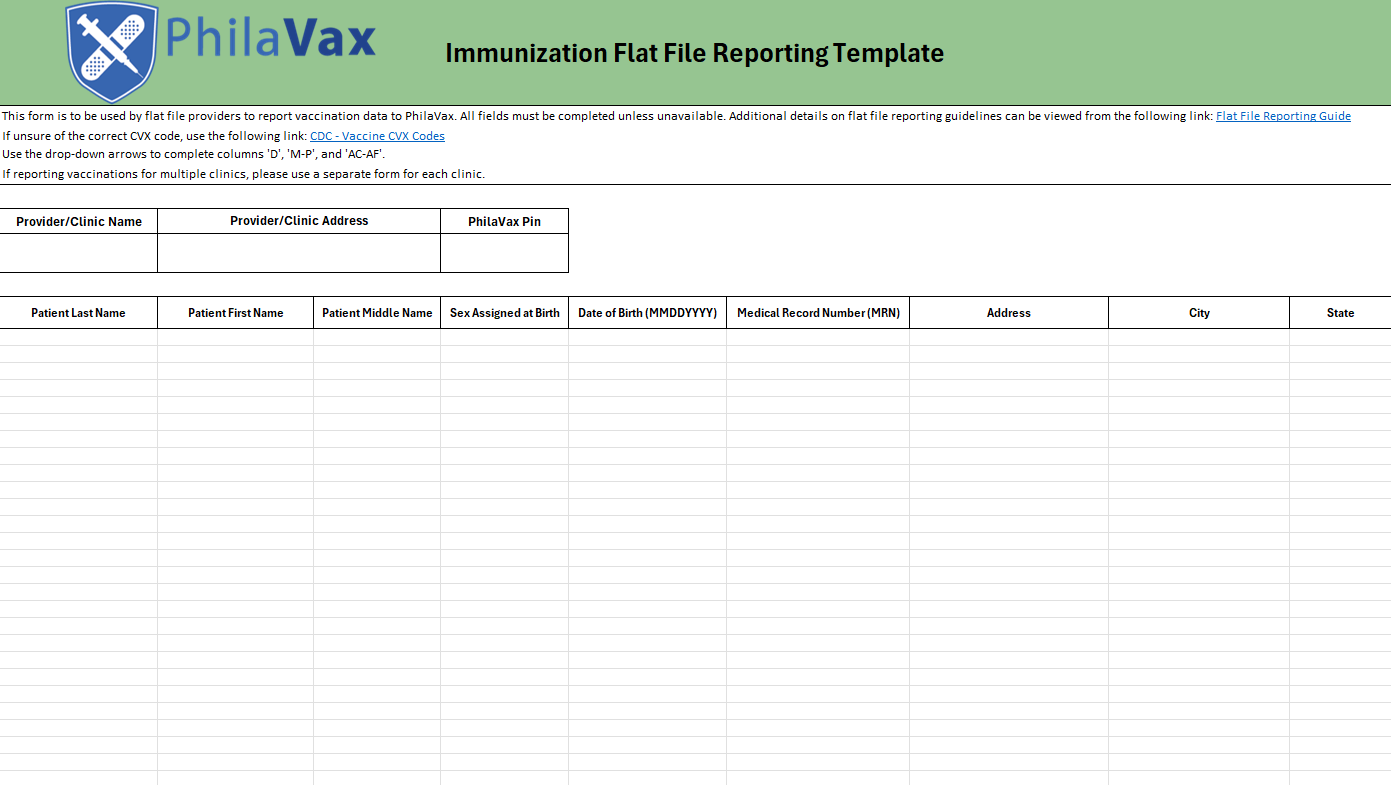This screenshot has width=1391, height=785.
Task: Select the Patient Middle Name column header
Action: (377, 313)
